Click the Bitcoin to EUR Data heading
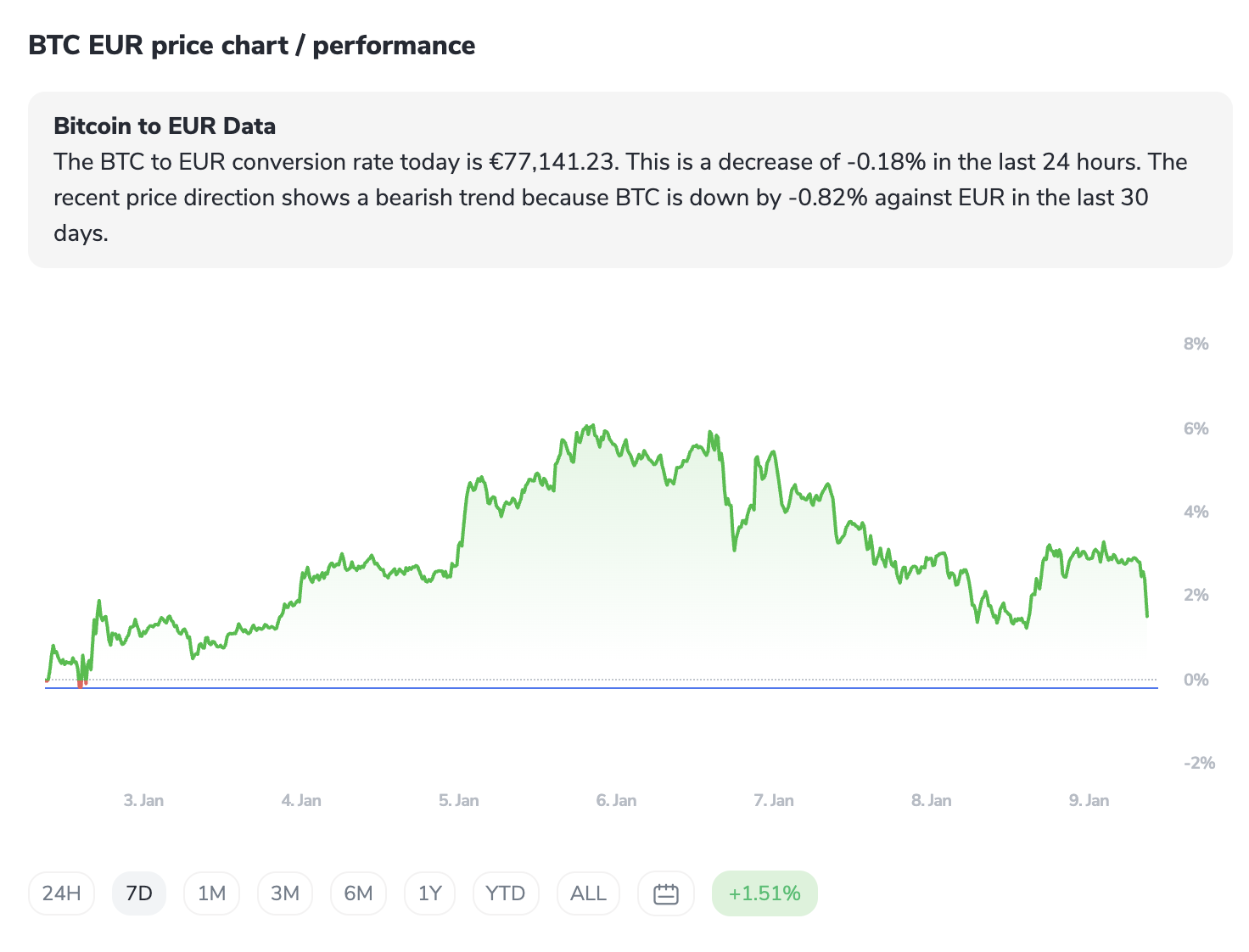The width and height of the screenshot is (1249, 952). click(x=165, y=126)
